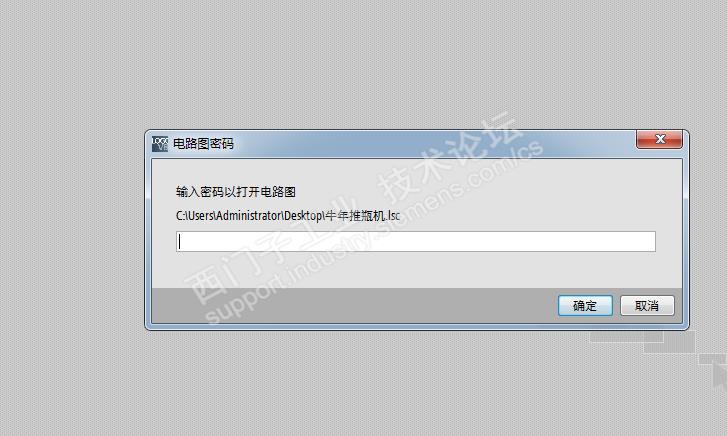This screenshot has width=727, height=436.
Task: Focus the circuit password input field
Action: coord(416,242)
